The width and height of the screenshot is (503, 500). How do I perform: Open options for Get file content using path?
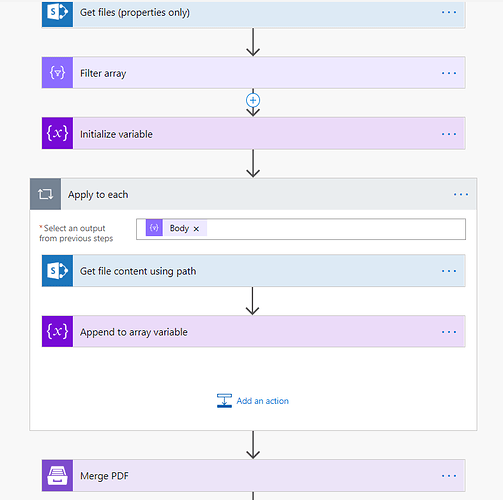[x=449, y=271]
